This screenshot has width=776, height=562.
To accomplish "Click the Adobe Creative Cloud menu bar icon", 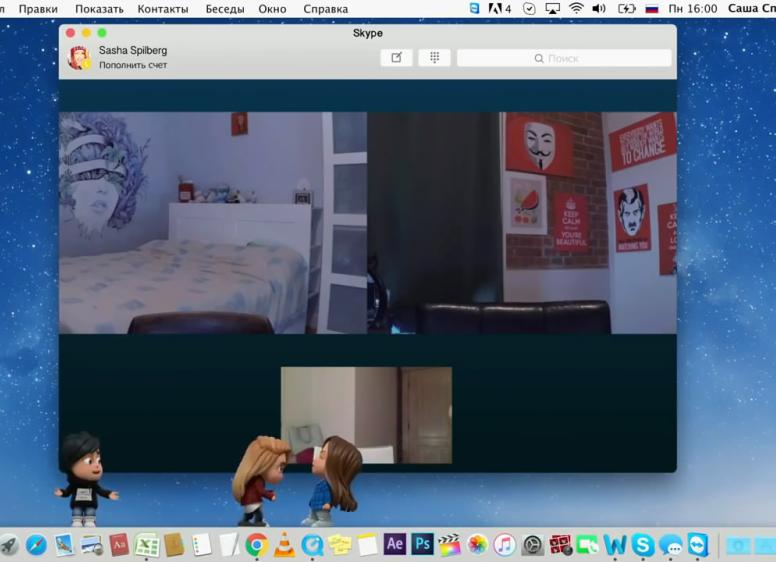I will (499, 8).
